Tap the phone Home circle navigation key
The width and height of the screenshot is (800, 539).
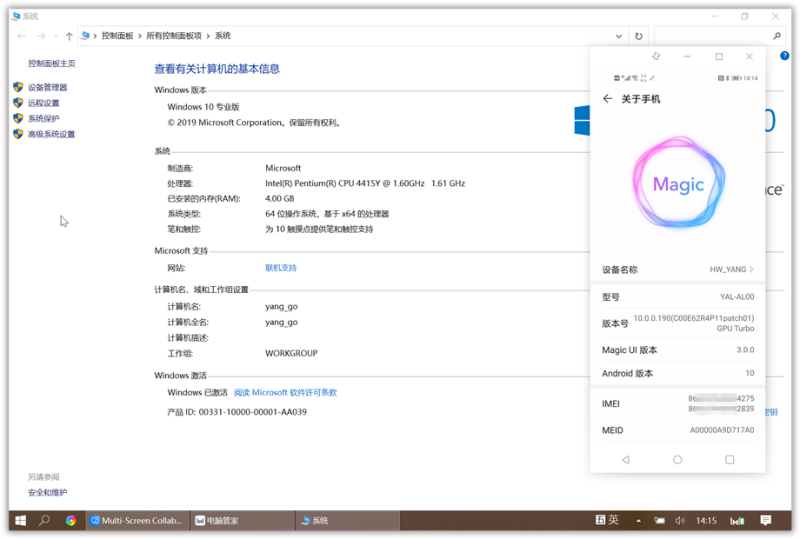point(678,460)
